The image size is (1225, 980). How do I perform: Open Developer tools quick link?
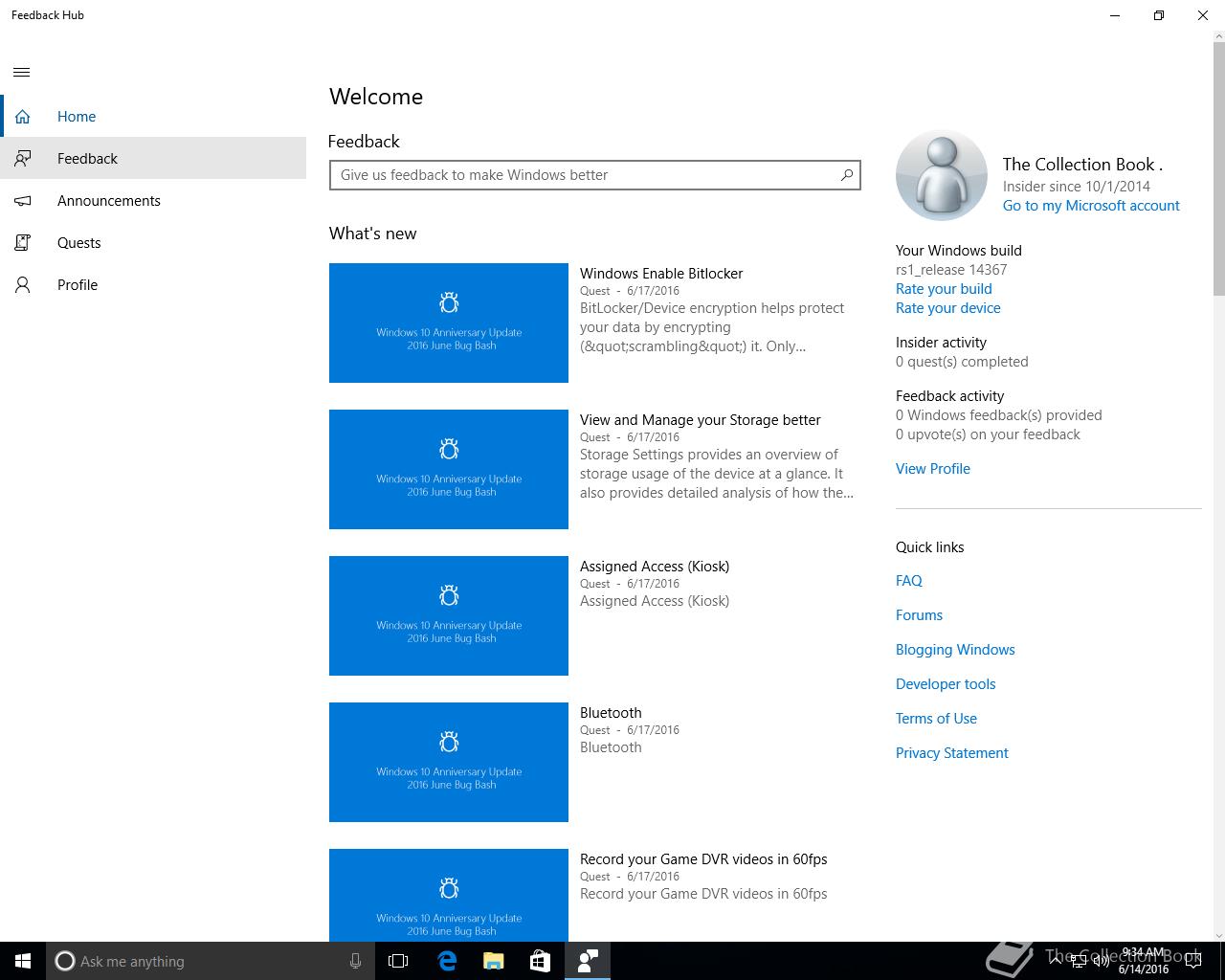[946, 684]
